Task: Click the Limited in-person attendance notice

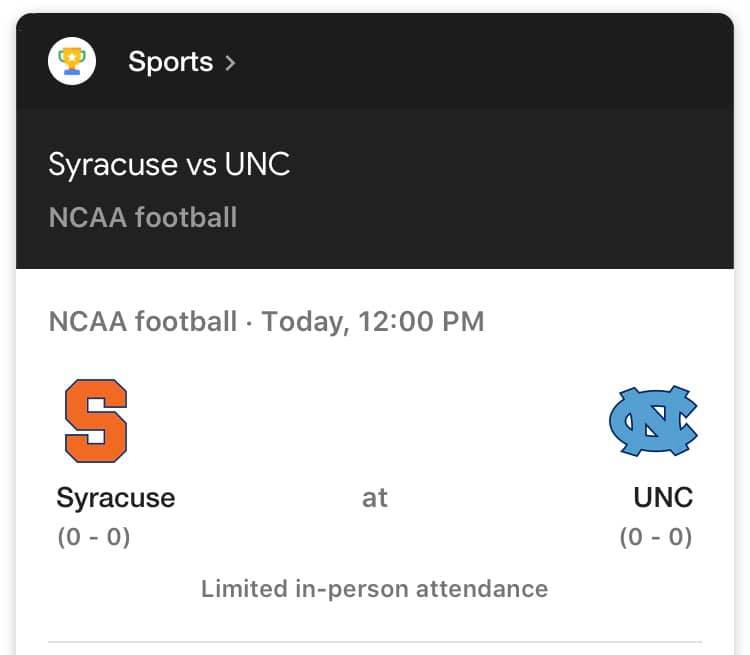Action: pyautogui.click(x=374, y=588)
